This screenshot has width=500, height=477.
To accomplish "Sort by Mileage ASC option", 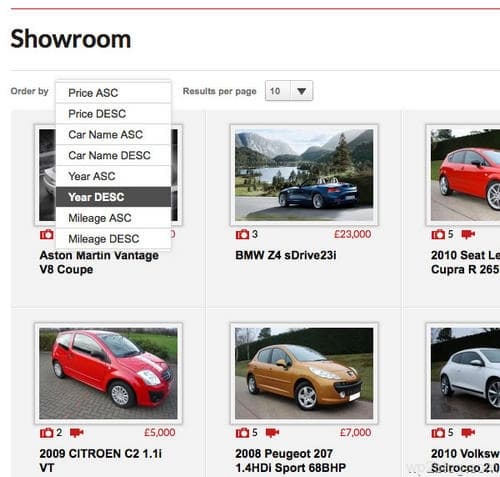I will [x=113, y=218].
